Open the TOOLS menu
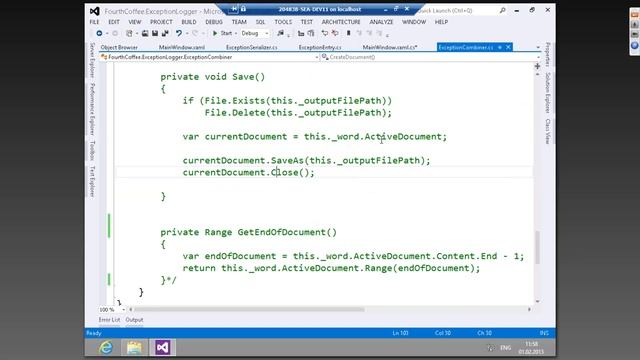 click(x=283, y=22)
